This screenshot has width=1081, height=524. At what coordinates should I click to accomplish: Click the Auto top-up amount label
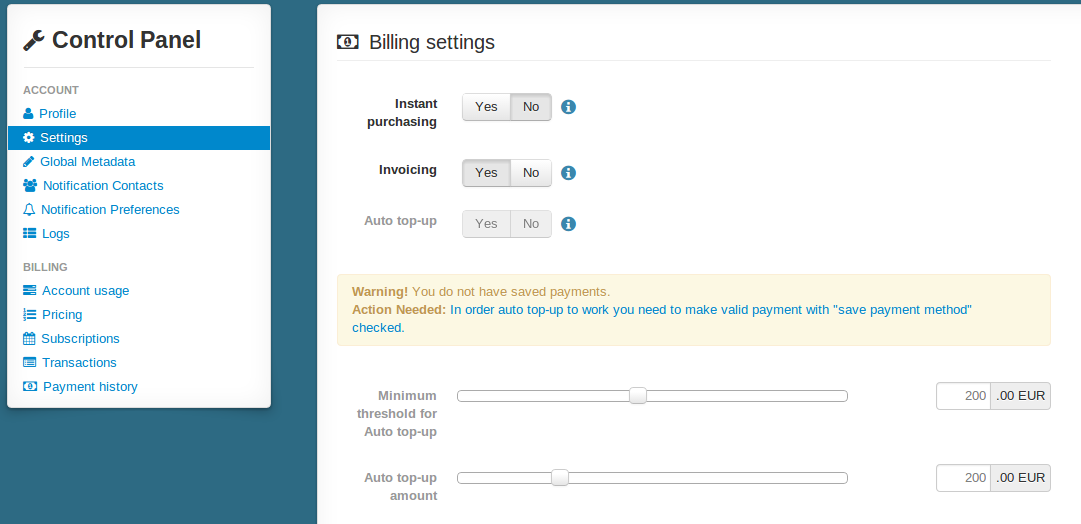pyautogui.click(x=401, y=486)
